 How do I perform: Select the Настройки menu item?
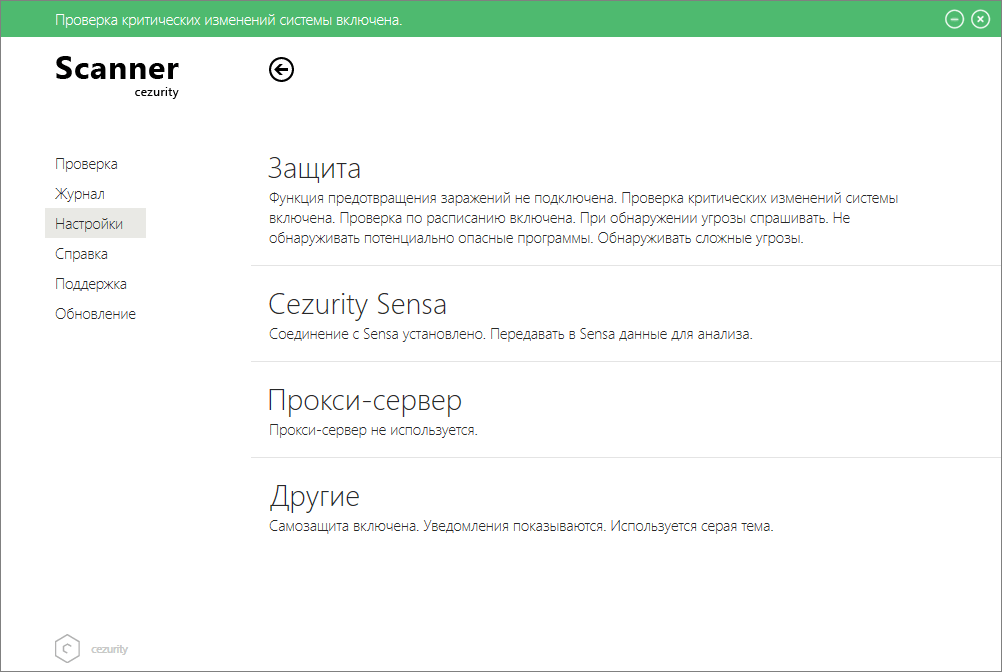click(95, 224)
